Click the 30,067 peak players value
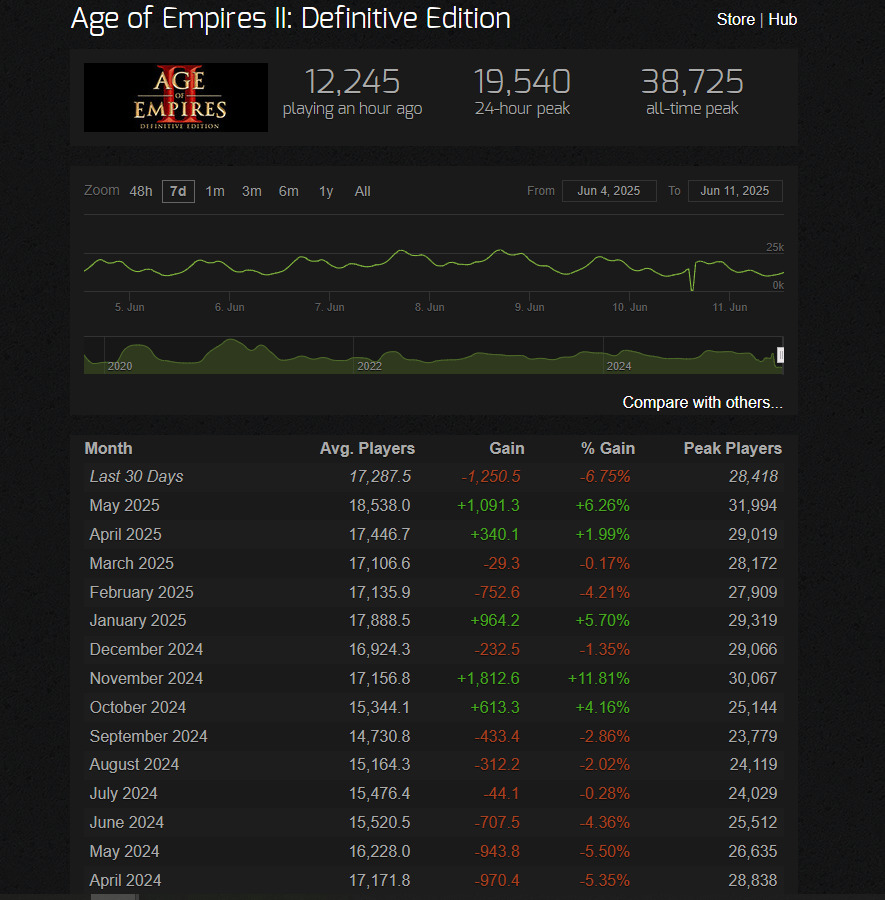This screenshot has height=900, width=885. click(x=752, y=678)
